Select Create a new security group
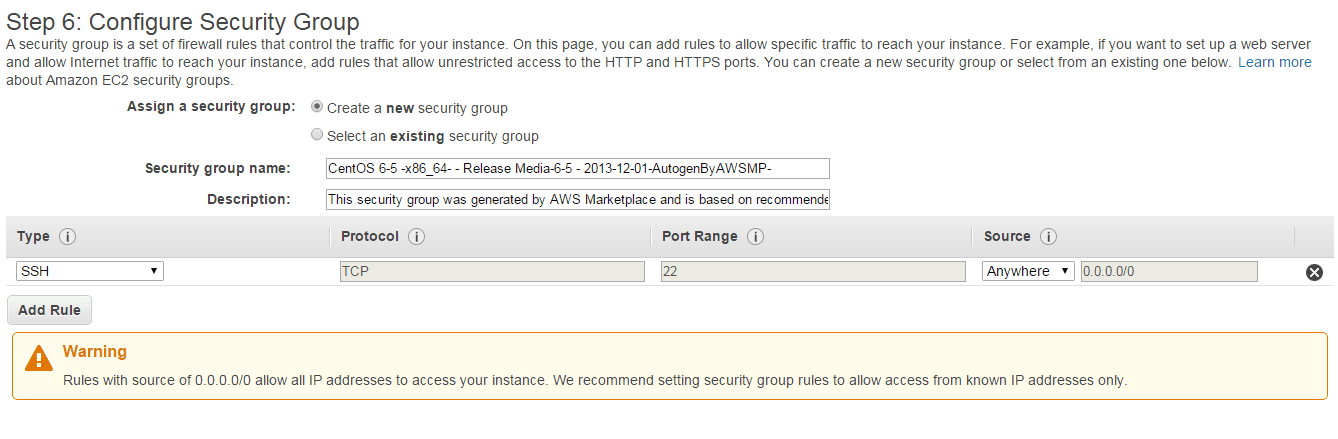Image resolution: width=1338 pixels, height=439 pixels. [x=317, y=107]
